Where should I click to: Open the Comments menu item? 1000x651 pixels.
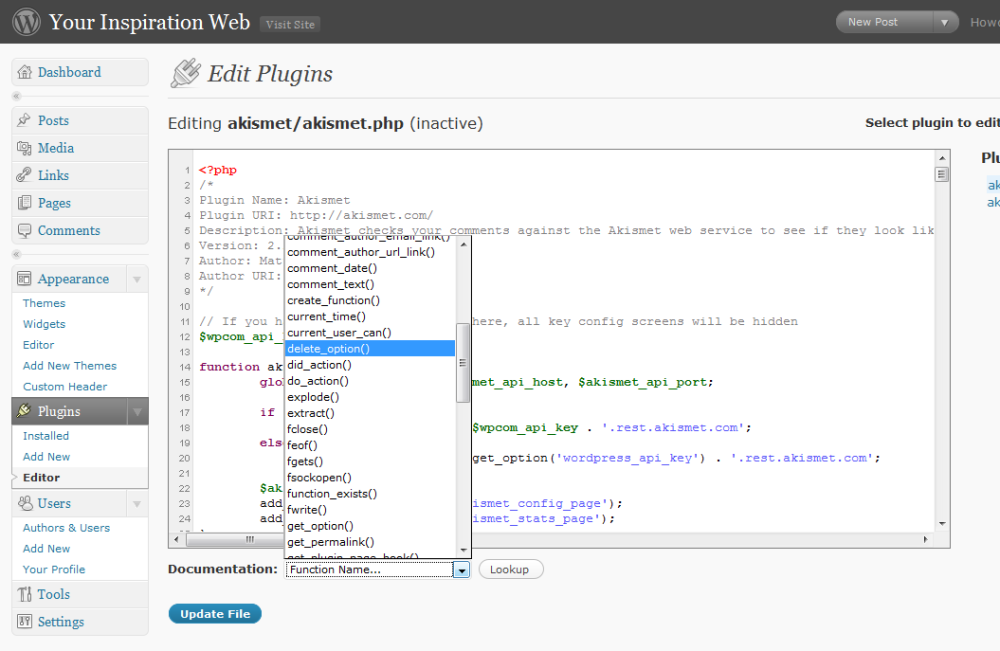point(80,230)
